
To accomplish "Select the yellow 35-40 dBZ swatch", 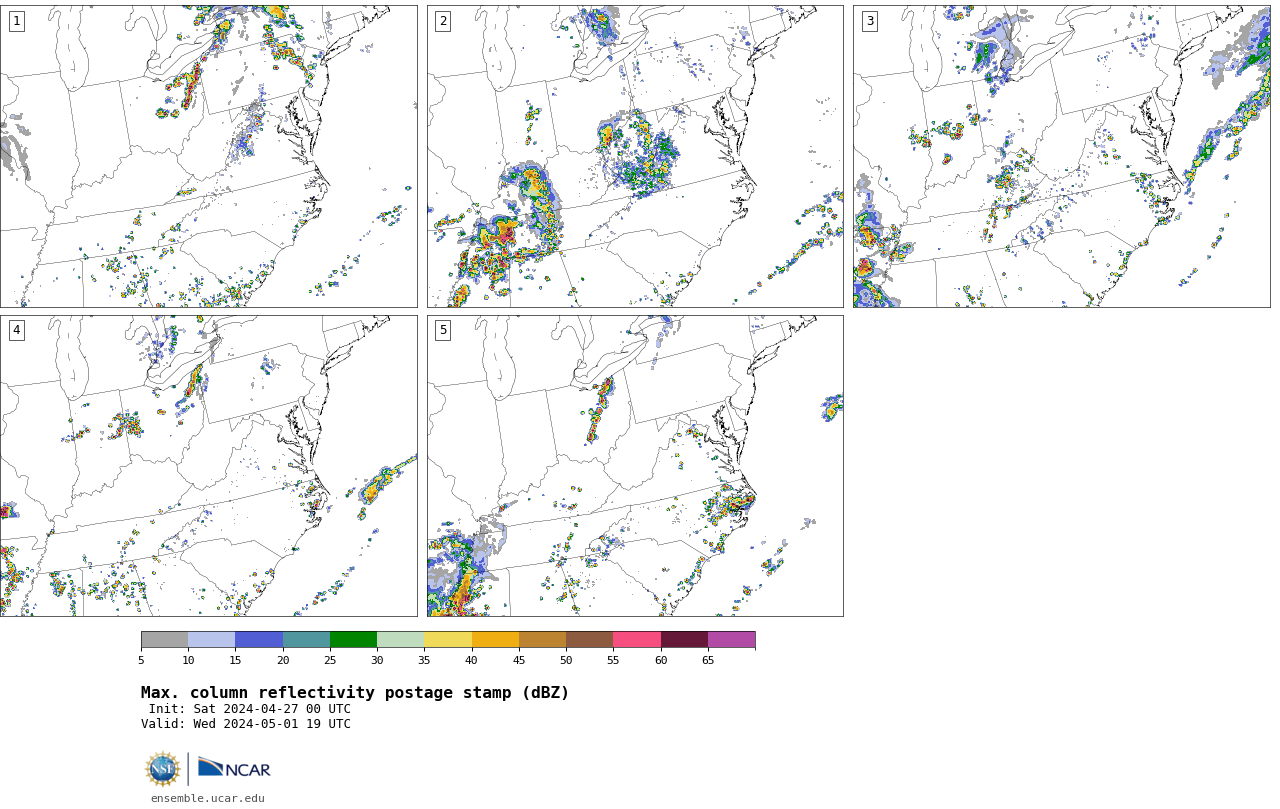I will (x=448, y=640).
